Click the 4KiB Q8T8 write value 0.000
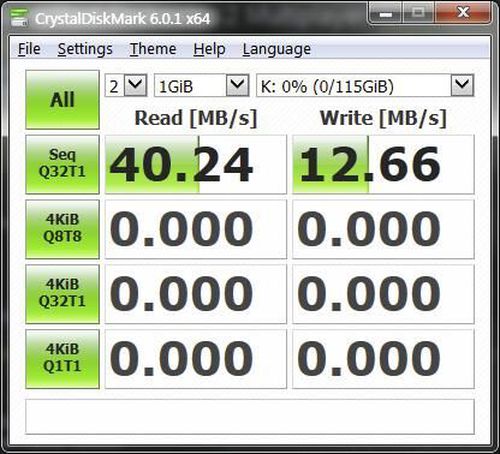Image resolution: width=500 pixels, height=454 pixels. (x=383, y=229)
